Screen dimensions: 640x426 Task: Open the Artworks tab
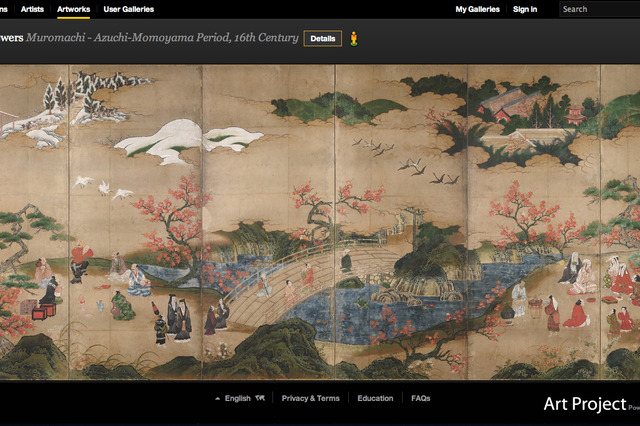73,9
